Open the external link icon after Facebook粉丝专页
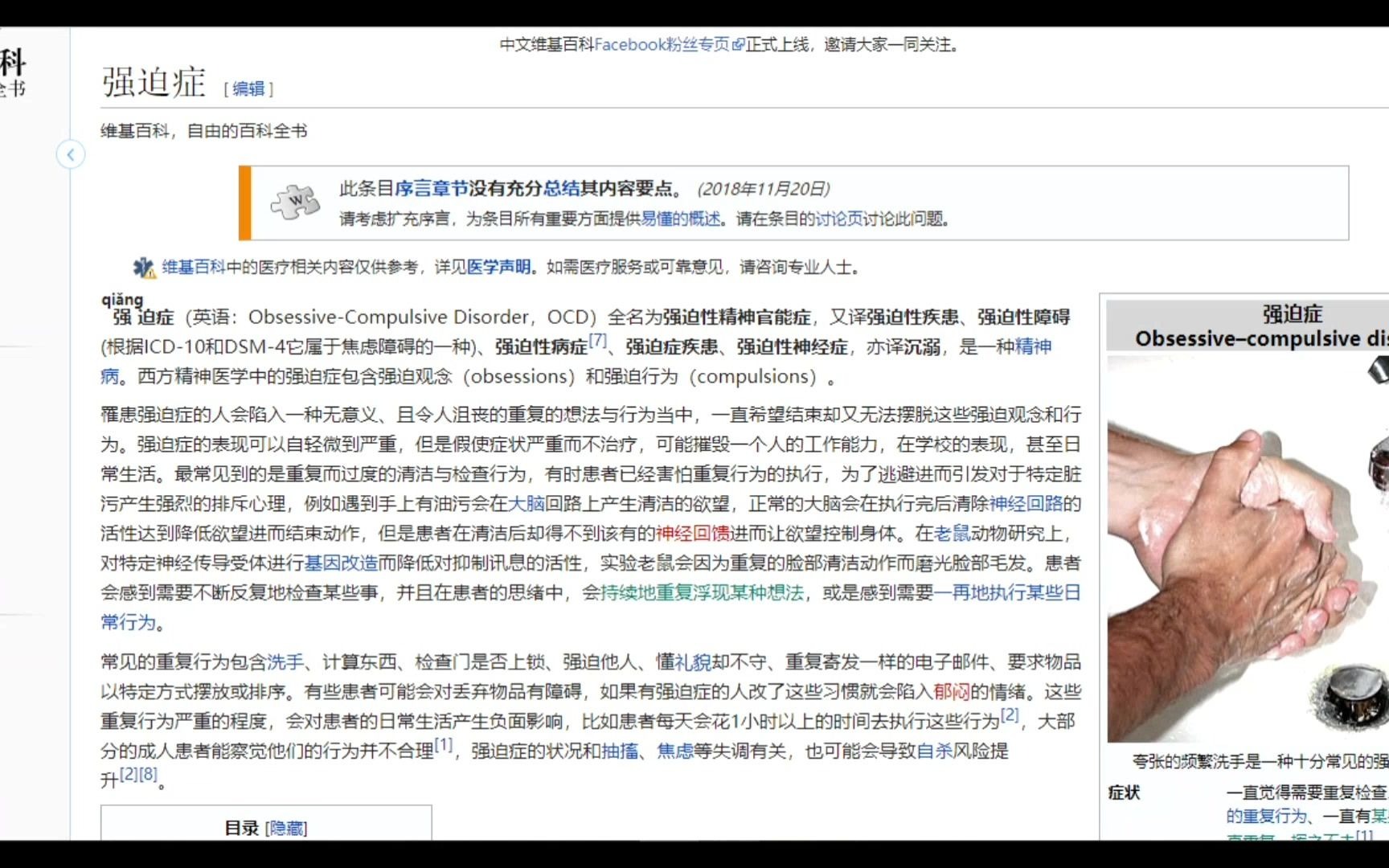Screen dimensions: 1389x868 click(x=739, y=45)
